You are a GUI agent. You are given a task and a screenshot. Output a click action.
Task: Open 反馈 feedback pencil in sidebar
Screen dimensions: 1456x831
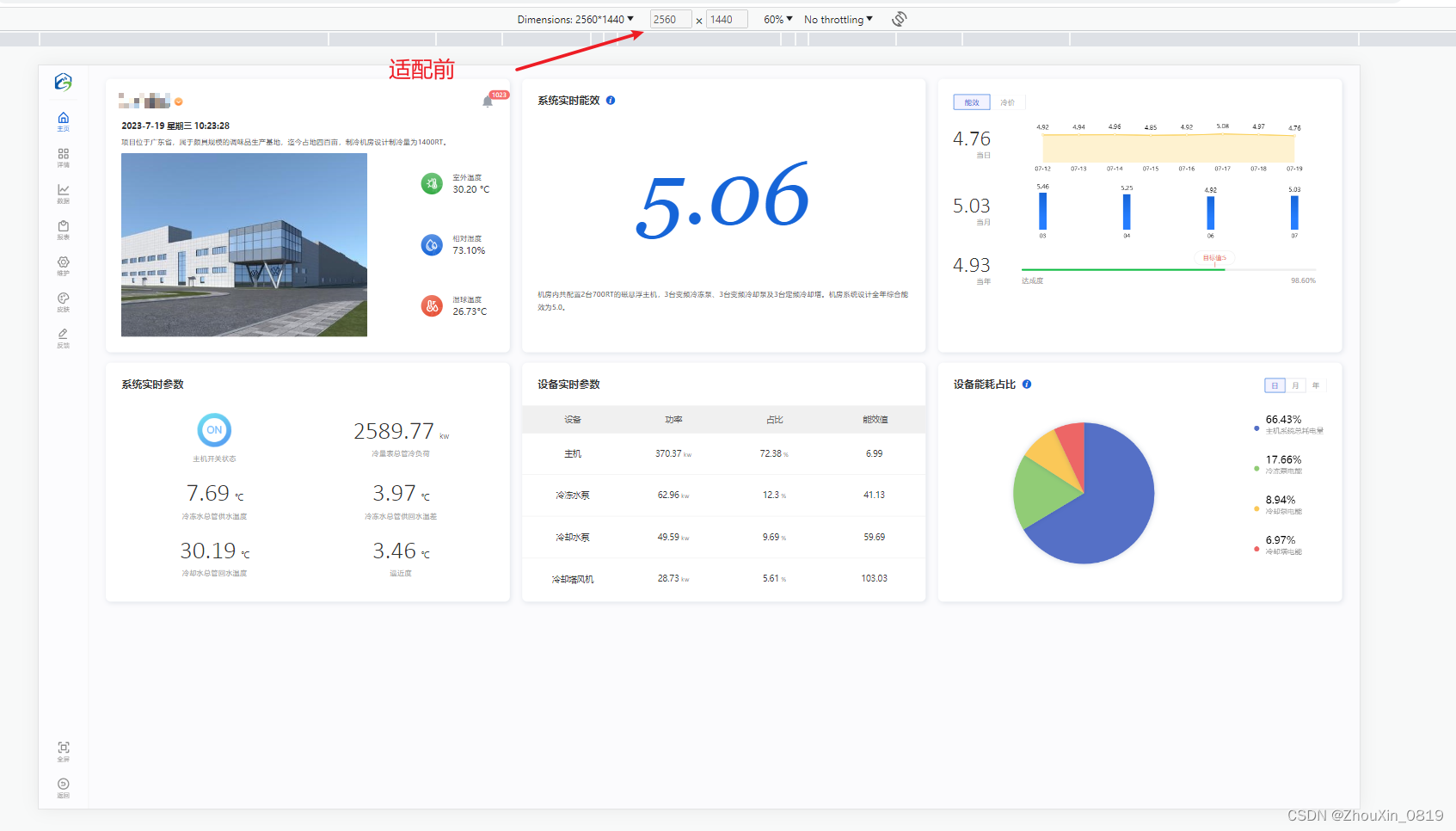tap(63, 338)
